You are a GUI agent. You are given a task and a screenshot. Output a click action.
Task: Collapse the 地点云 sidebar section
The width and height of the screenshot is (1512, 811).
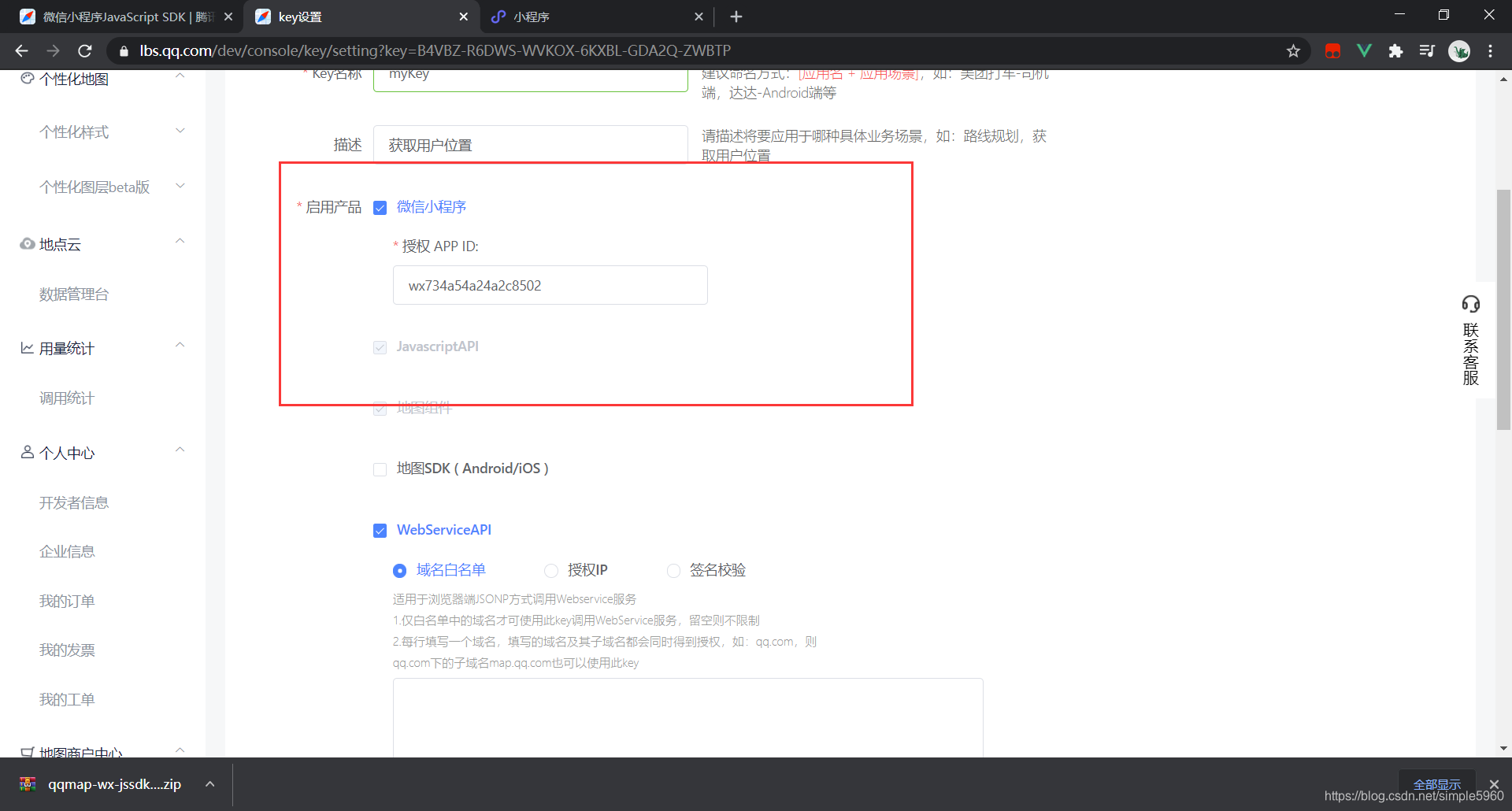pos(180,241)
